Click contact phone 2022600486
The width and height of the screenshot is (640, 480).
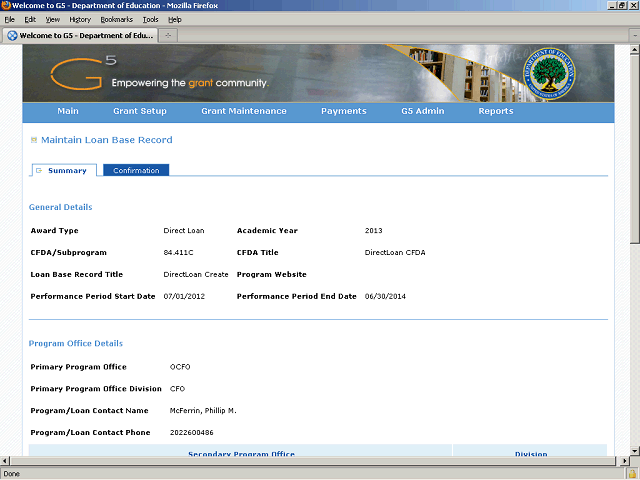[191, 433]
